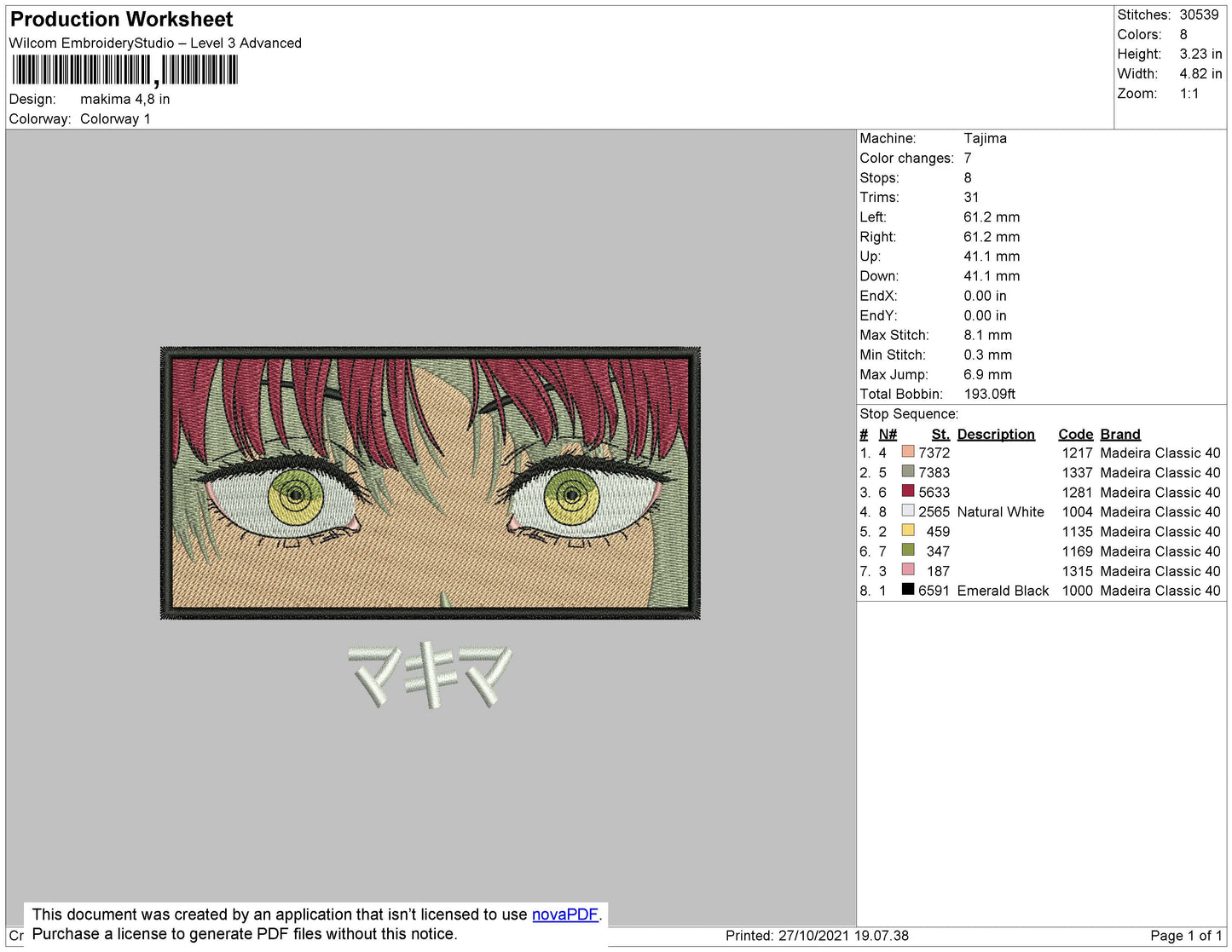
Task: Click code '1281' in stop sequence
Action: pos(1077,492)
